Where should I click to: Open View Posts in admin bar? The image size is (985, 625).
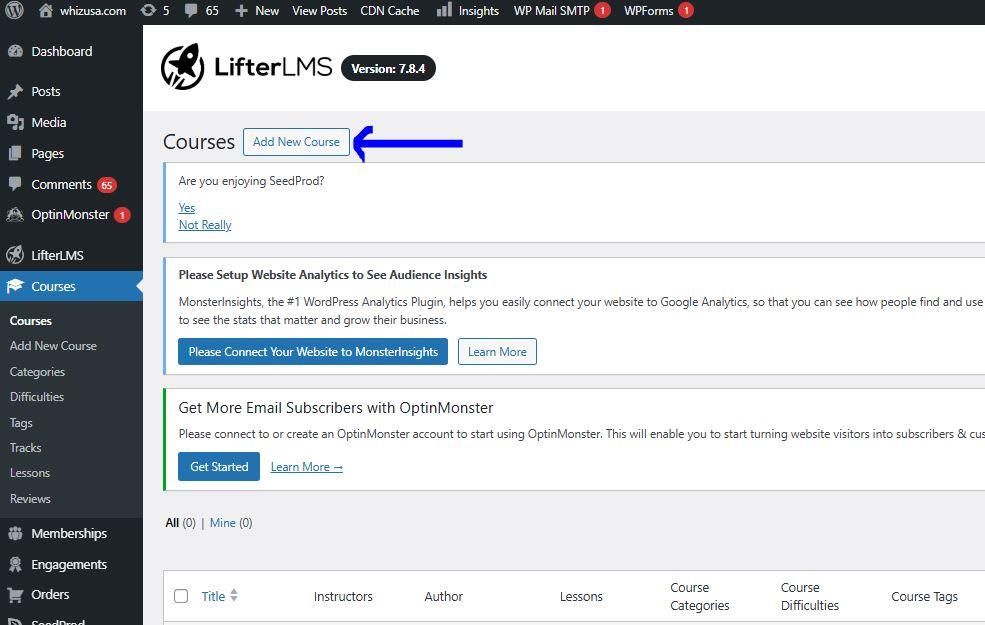click(x=320, y=11)
